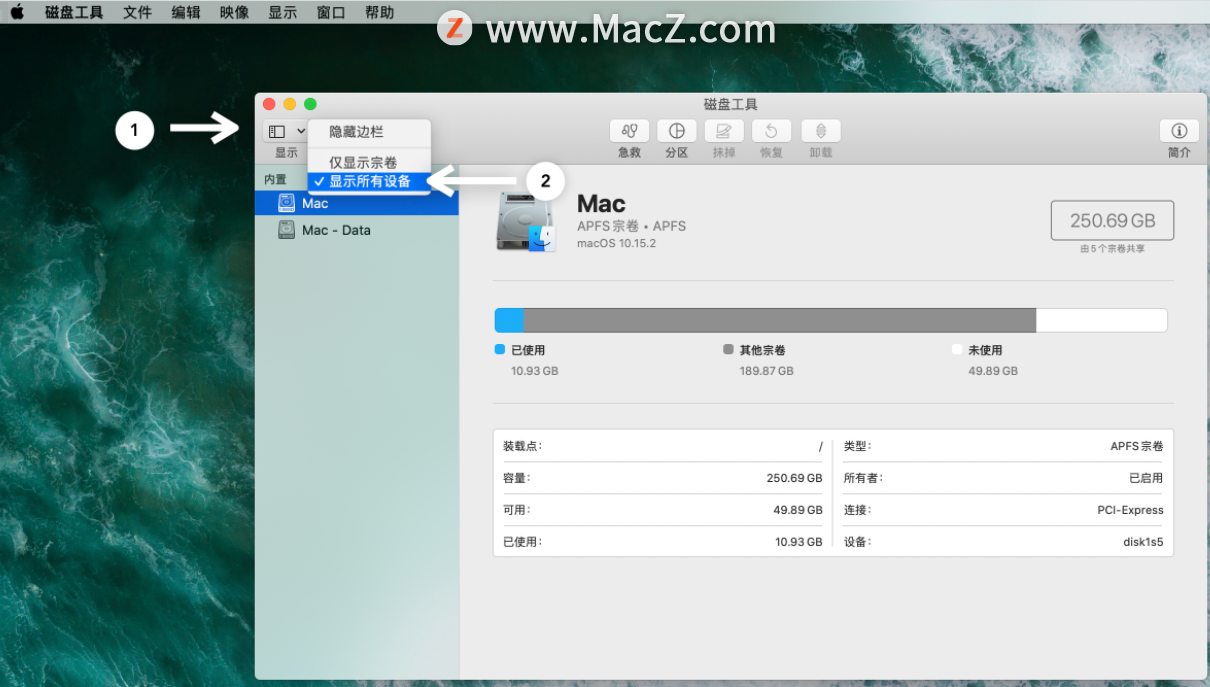1210x687 pixels.
Task: Click the 250.69 GB capacity box
Action: [x=1112, y=220]
